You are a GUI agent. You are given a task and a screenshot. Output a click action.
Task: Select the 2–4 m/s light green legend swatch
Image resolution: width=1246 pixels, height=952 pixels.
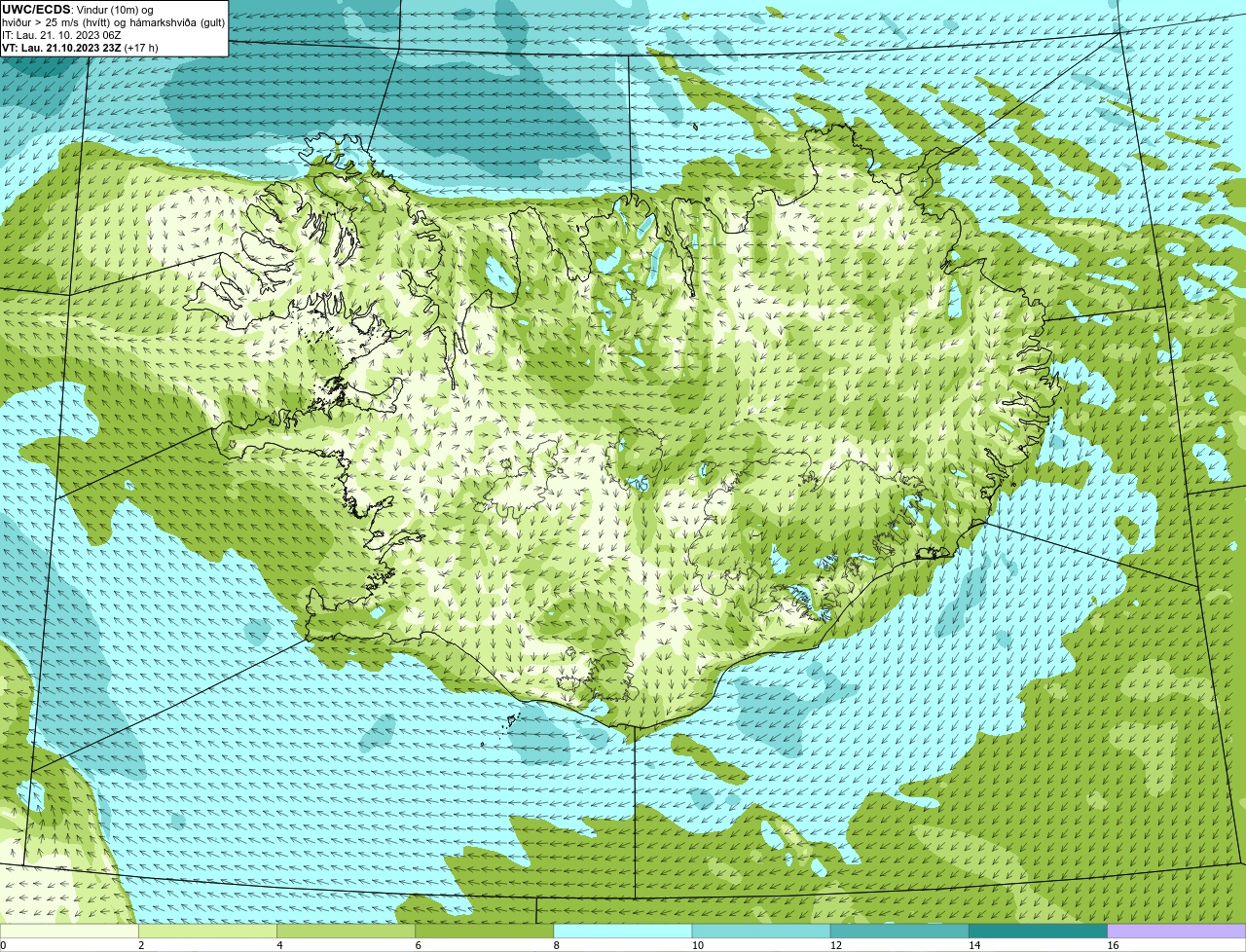(x=207, y=932)
